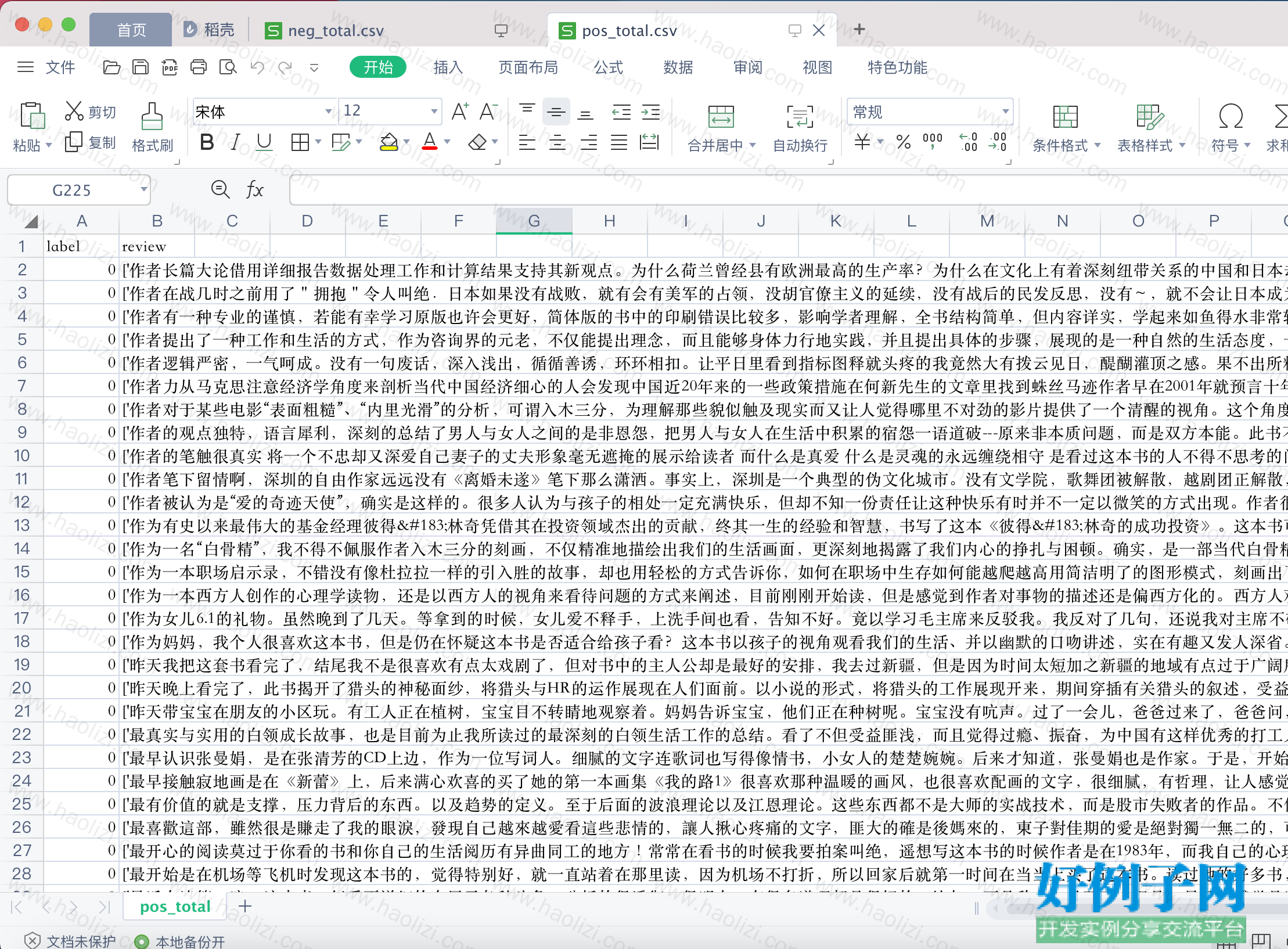The image size is (1288, 949).
Task: Toggle Italic formatting
Action: click(x=235, y=142)
